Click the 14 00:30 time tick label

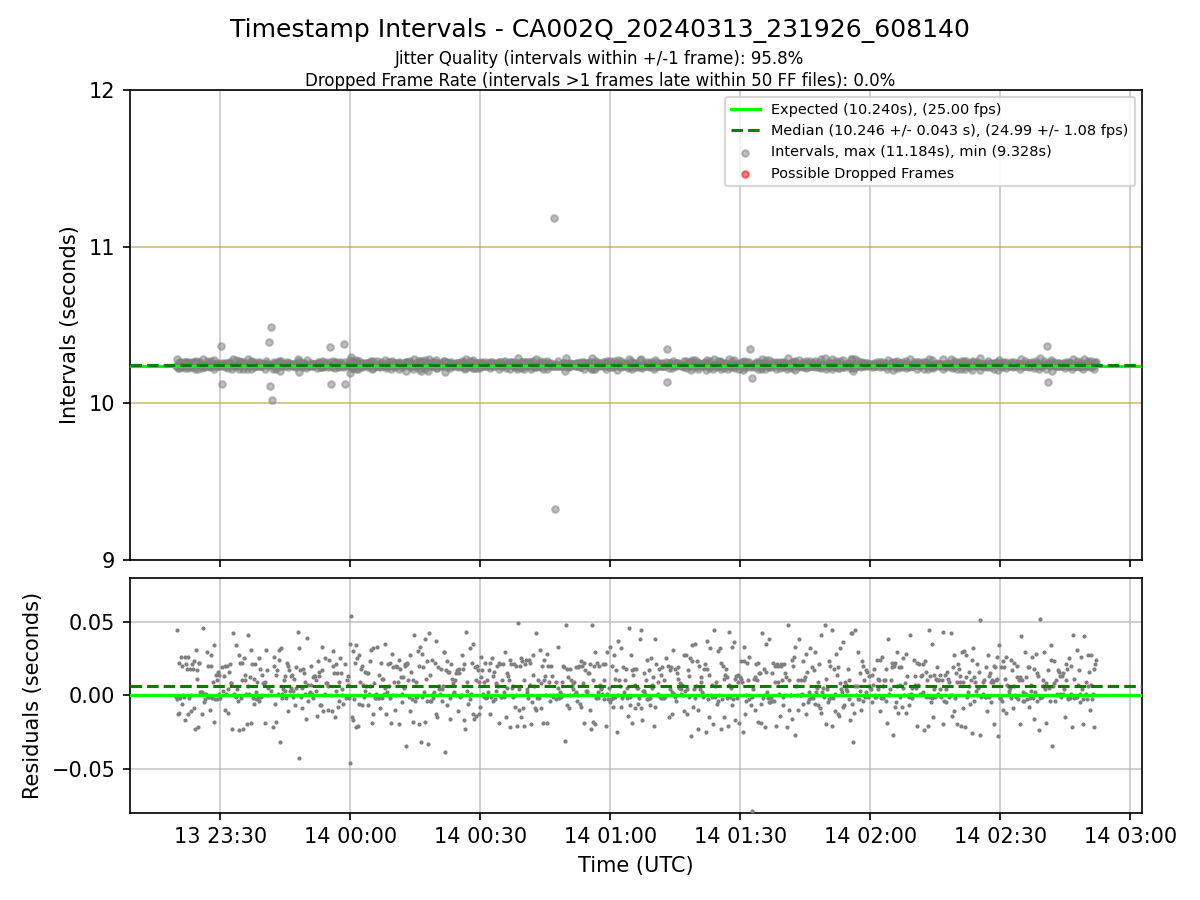click(479, 835)
